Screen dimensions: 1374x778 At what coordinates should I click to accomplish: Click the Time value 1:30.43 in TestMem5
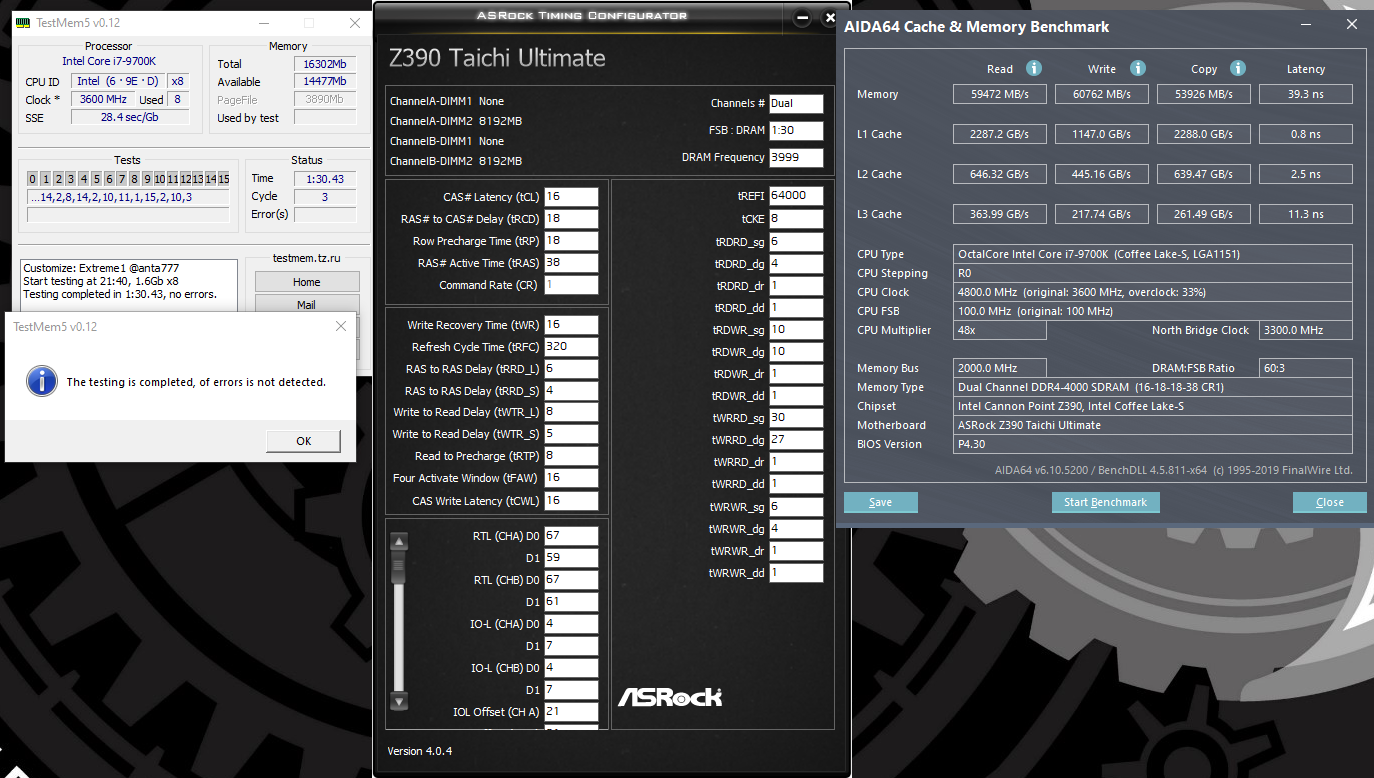[x=325, y=179]
